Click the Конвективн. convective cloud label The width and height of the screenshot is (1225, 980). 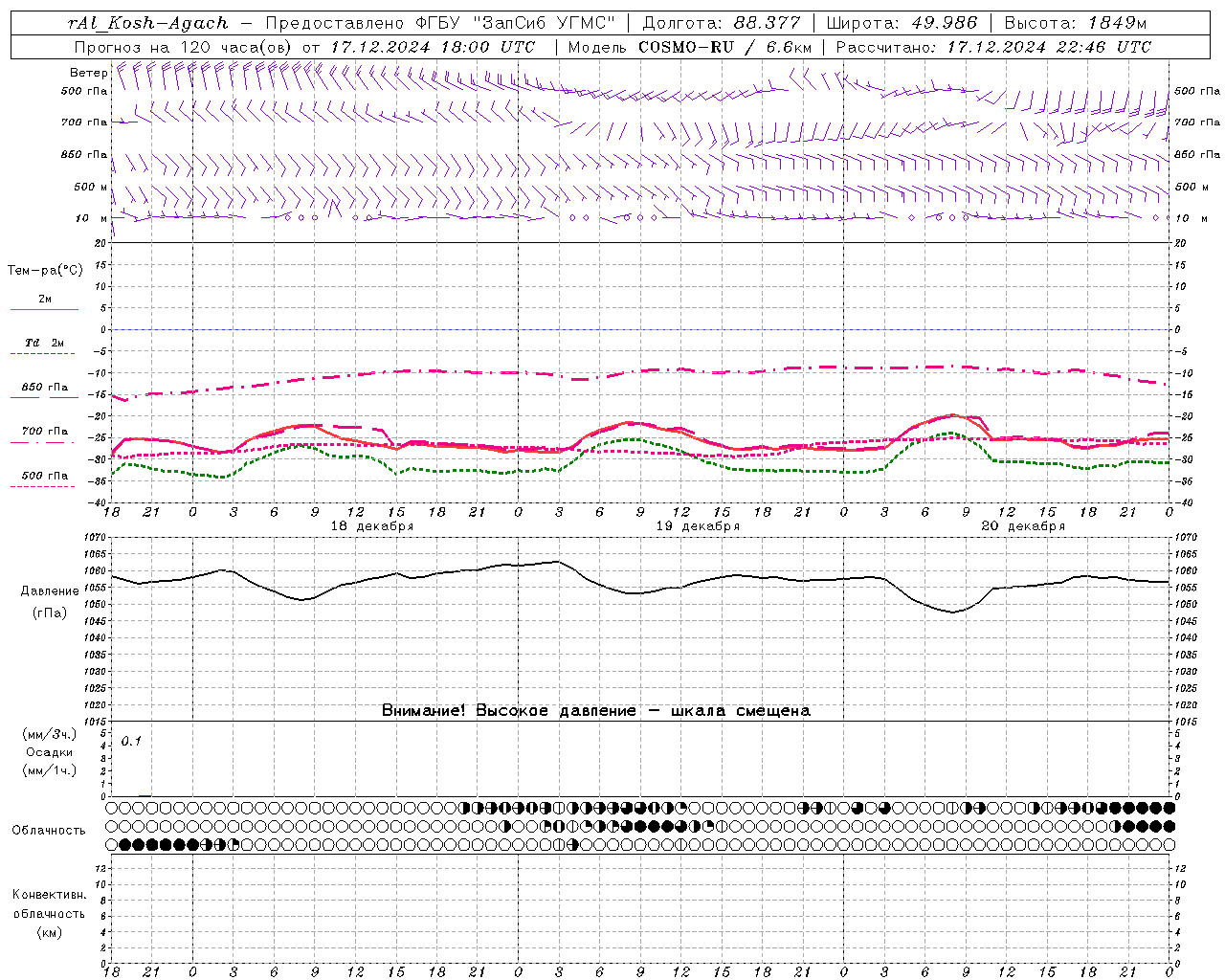tap(49, 895)
